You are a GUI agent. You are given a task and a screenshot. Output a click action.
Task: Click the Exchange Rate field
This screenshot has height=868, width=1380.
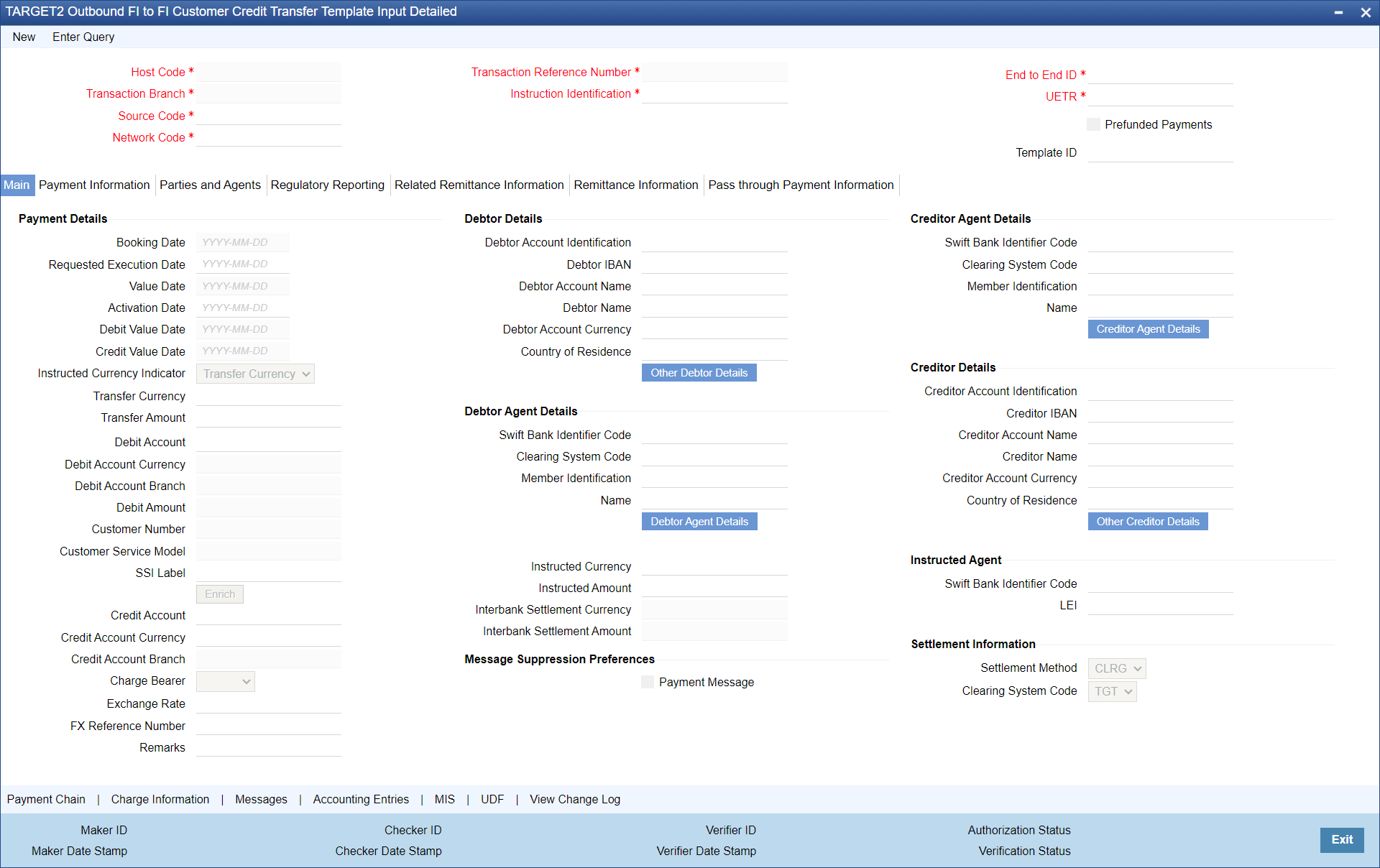tap(269, 704)
